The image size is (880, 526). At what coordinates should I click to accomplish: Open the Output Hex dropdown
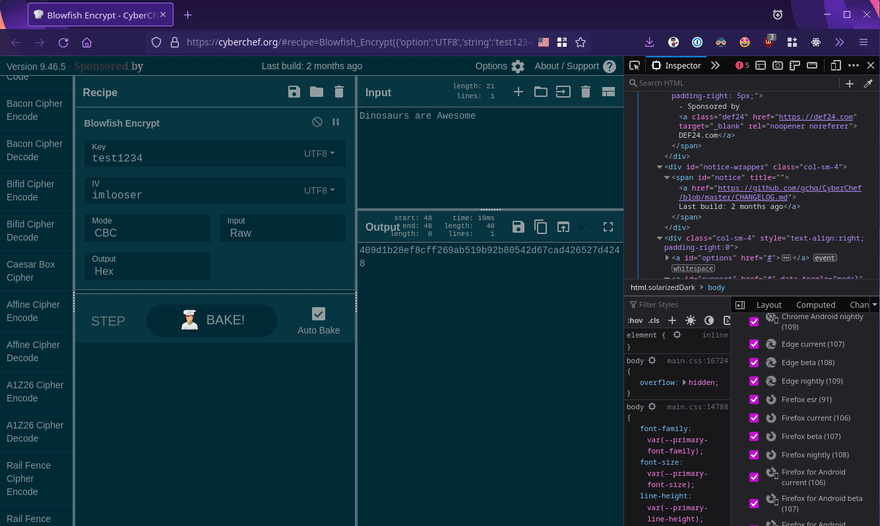(148, 266)
